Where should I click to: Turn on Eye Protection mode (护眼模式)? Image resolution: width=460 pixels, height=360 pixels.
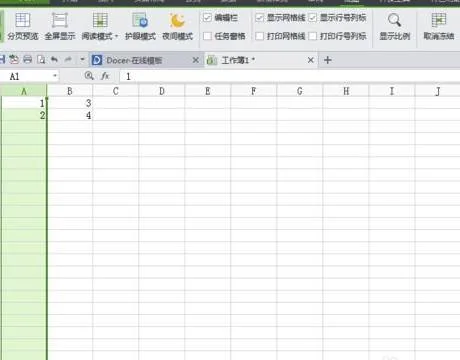click(140, 27)
